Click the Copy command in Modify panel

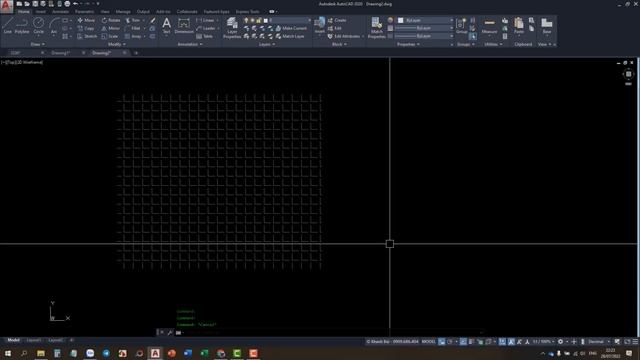point(86,28)
